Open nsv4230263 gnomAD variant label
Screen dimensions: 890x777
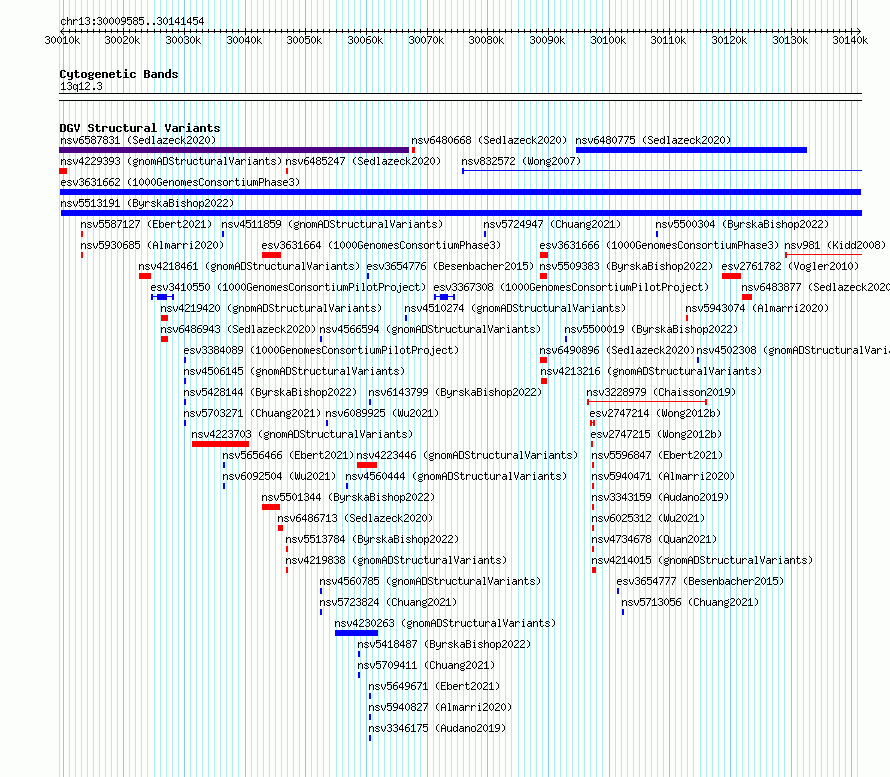click(445, 623)
